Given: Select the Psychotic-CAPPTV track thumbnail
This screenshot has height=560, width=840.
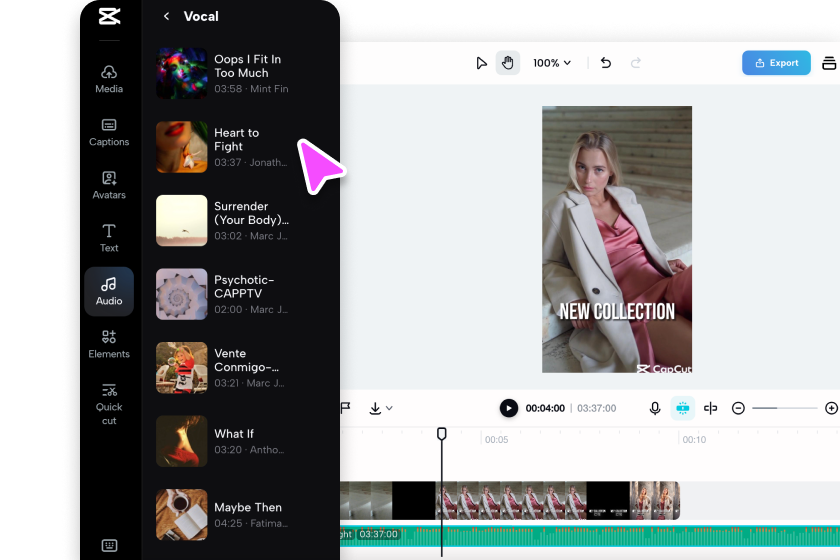Looking at the screenshot, I should click(x=182, y=294).
